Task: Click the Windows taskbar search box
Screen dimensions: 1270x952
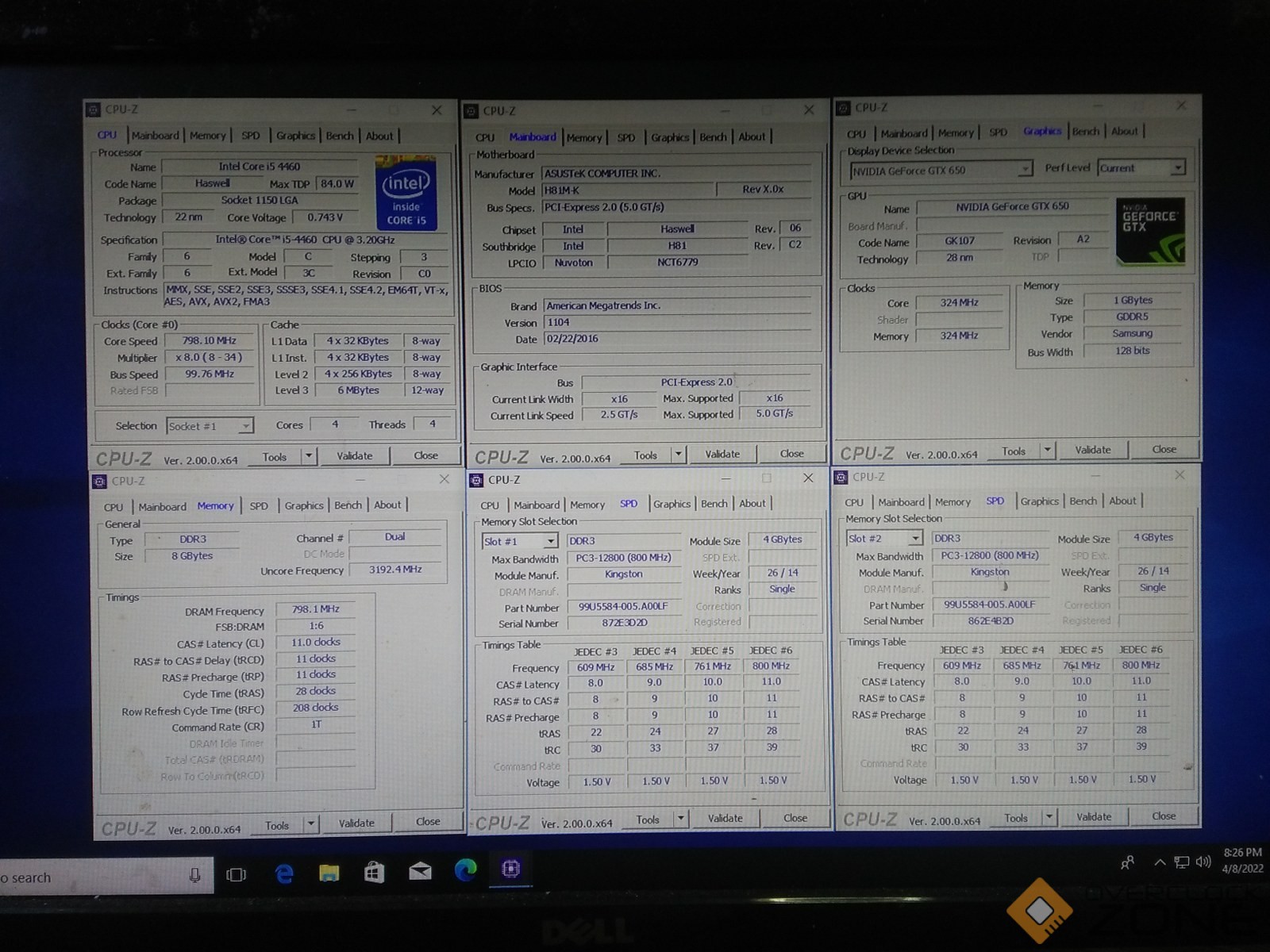Action: (106, 876)
